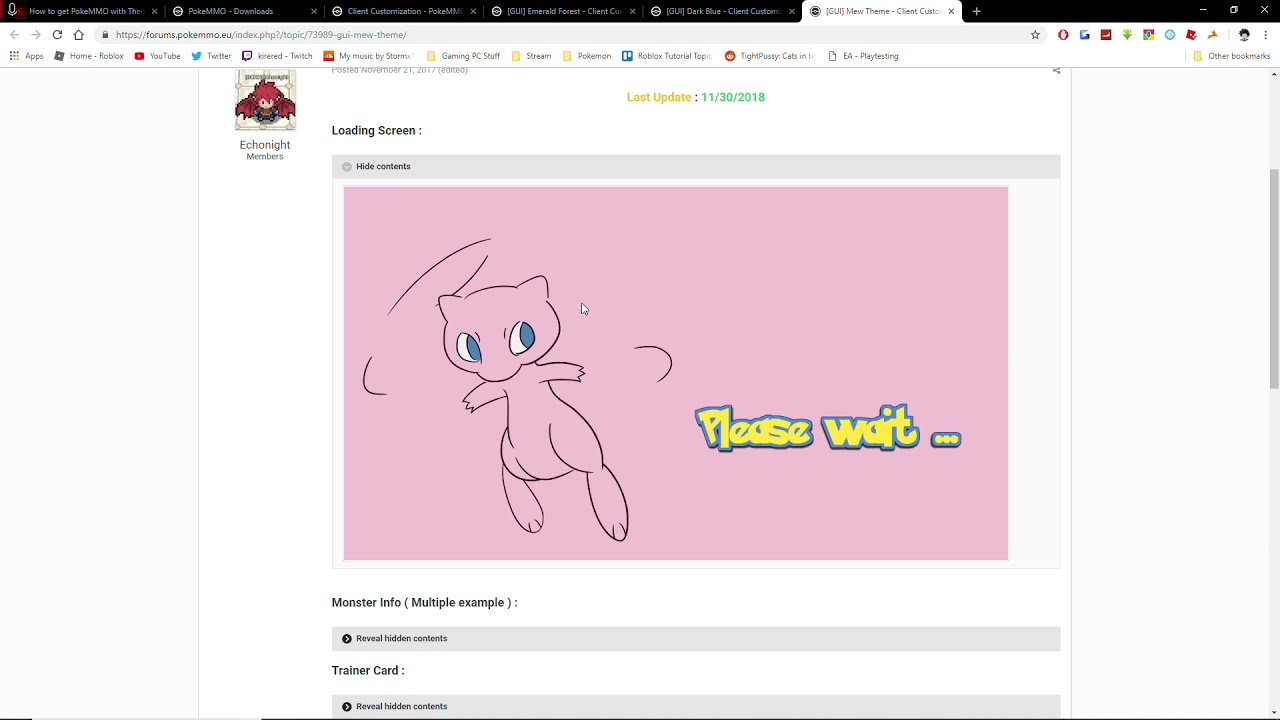Click the Monster Info heading text
The image size is (1280, 720).
click(x=424, y=603)
